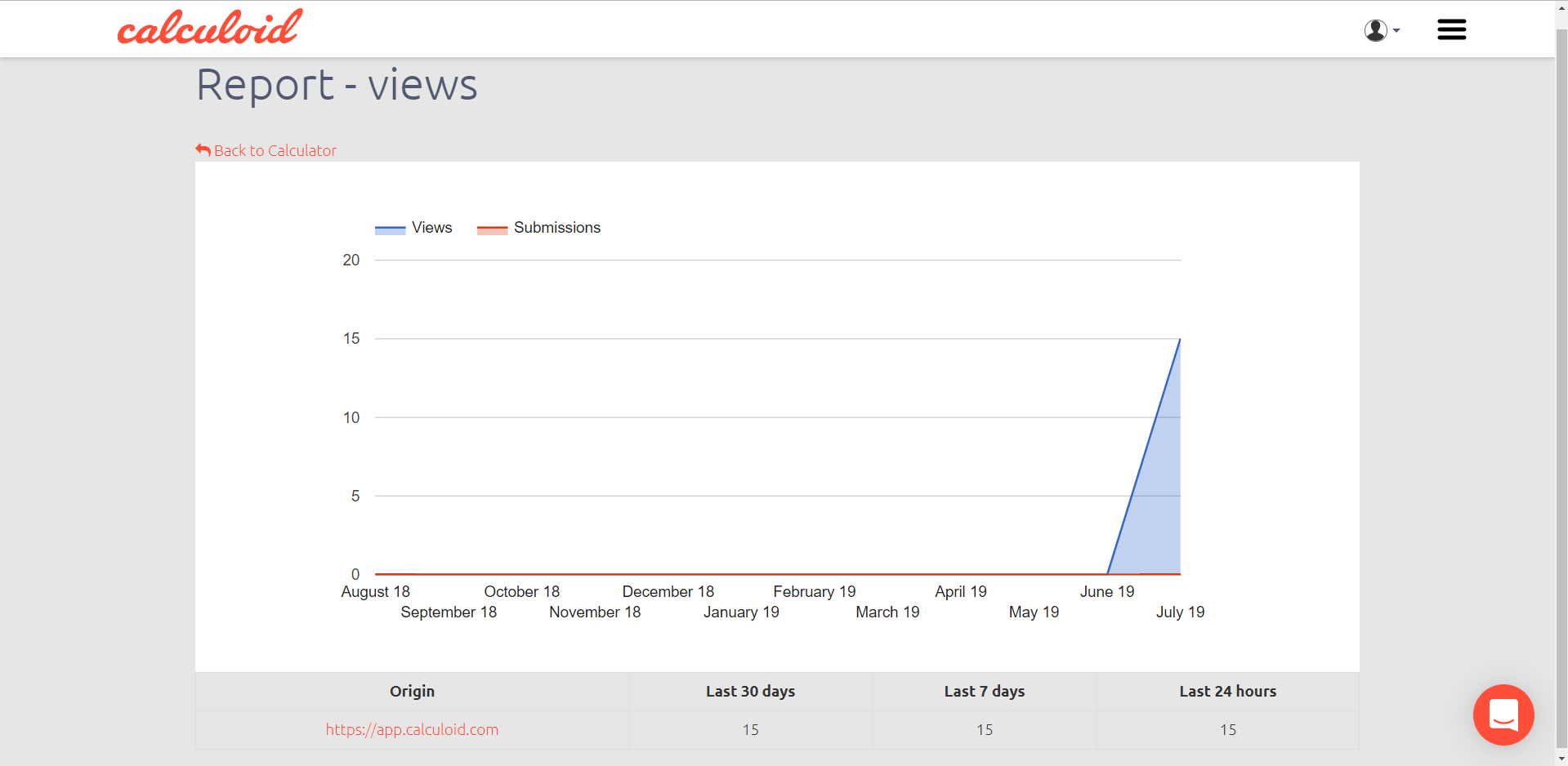The image size is (1568, 766).
Task: Select the 15 value under Last 30 days
Action: (x=750, y=730)
